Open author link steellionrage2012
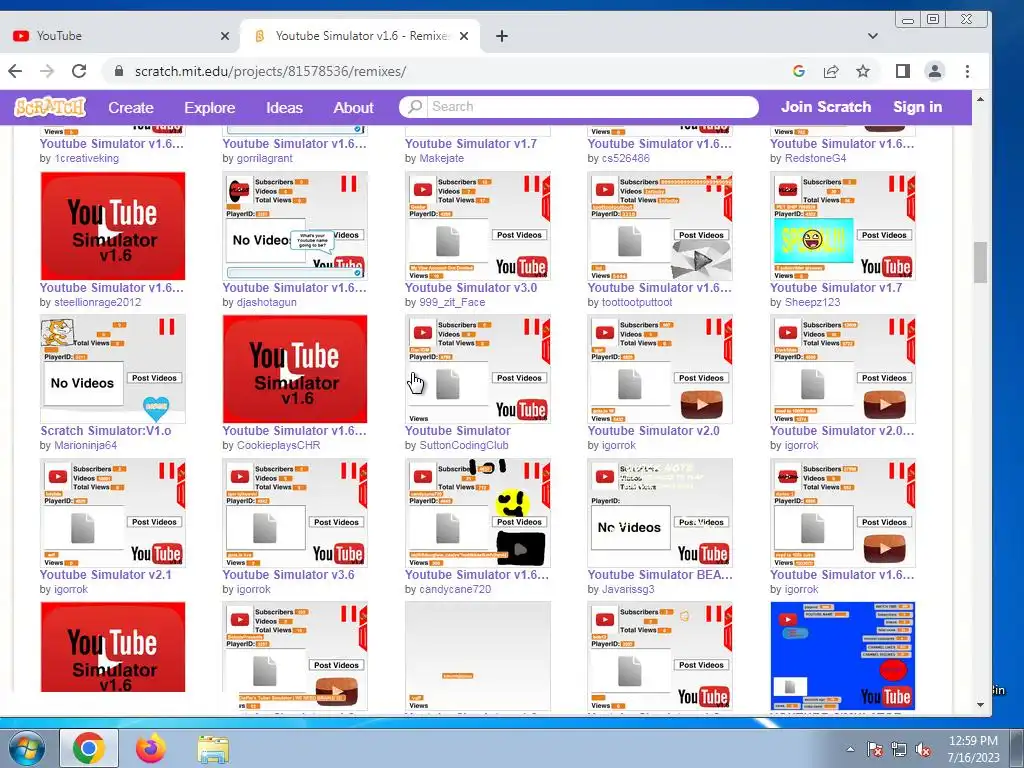 point(97,302)
